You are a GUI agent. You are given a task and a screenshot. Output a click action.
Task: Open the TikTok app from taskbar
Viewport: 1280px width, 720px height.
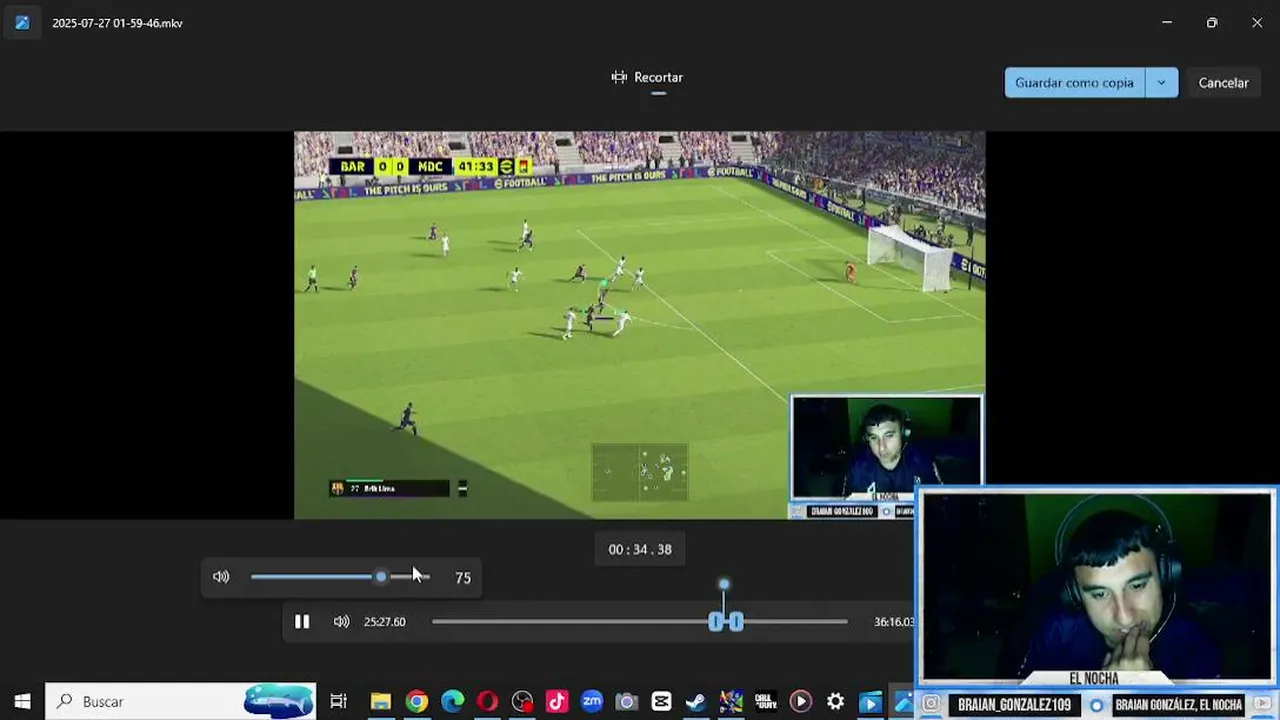pos(557,702)
